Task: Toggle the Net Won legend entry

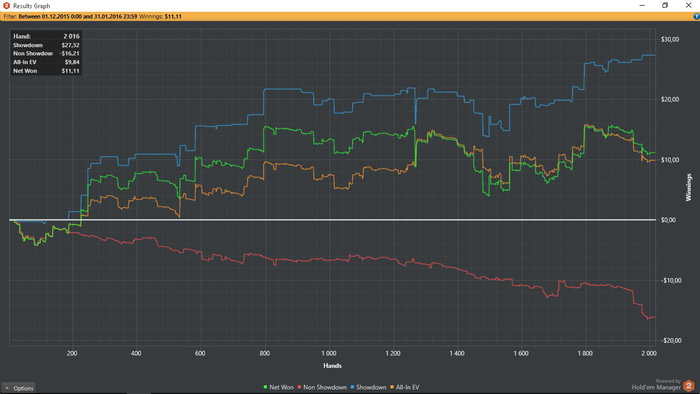Action: [x=279, y=387]
